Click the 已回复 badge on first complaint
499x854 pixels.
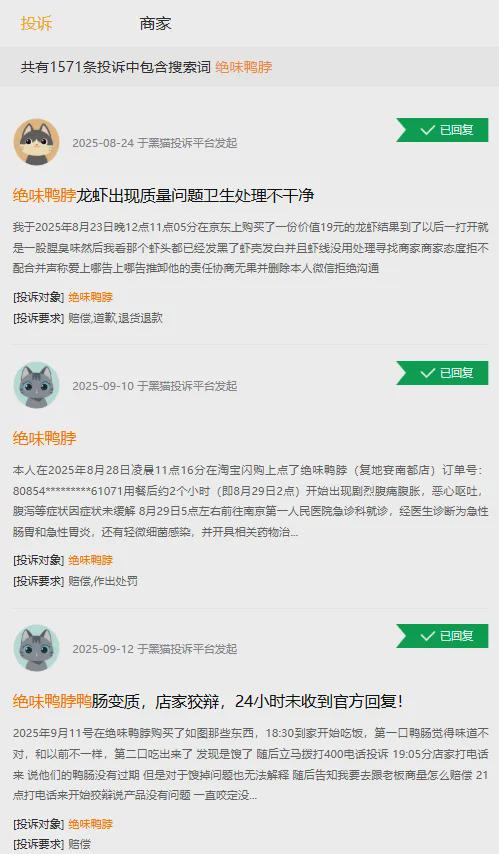pyautogui.click(x=442, y=130)
